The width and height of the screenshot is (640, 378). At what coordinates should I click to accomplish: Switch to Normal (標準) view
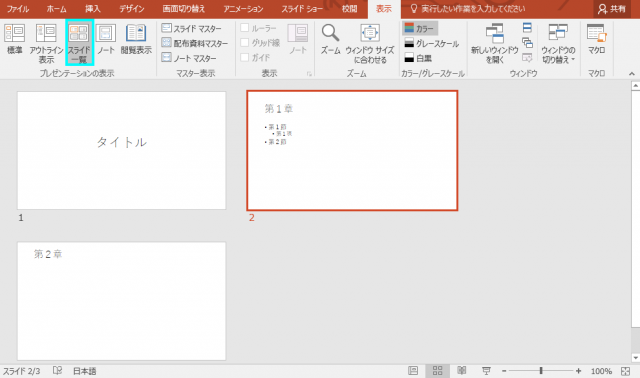14,39
